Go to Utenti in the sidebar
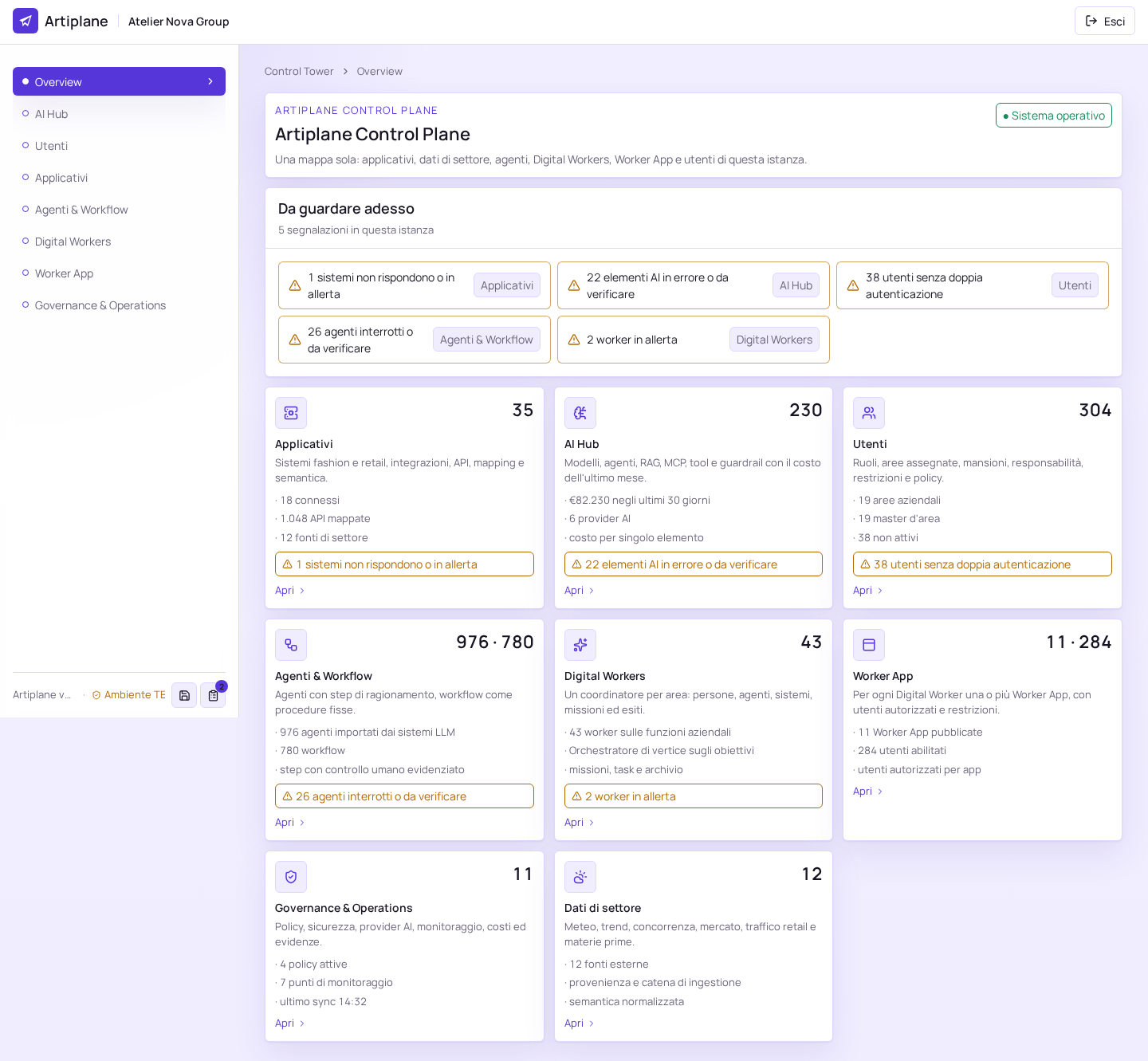Image resolution: width=1148 pixels, height=1061 pixels. pyautogui.click(x=119, y=146)
